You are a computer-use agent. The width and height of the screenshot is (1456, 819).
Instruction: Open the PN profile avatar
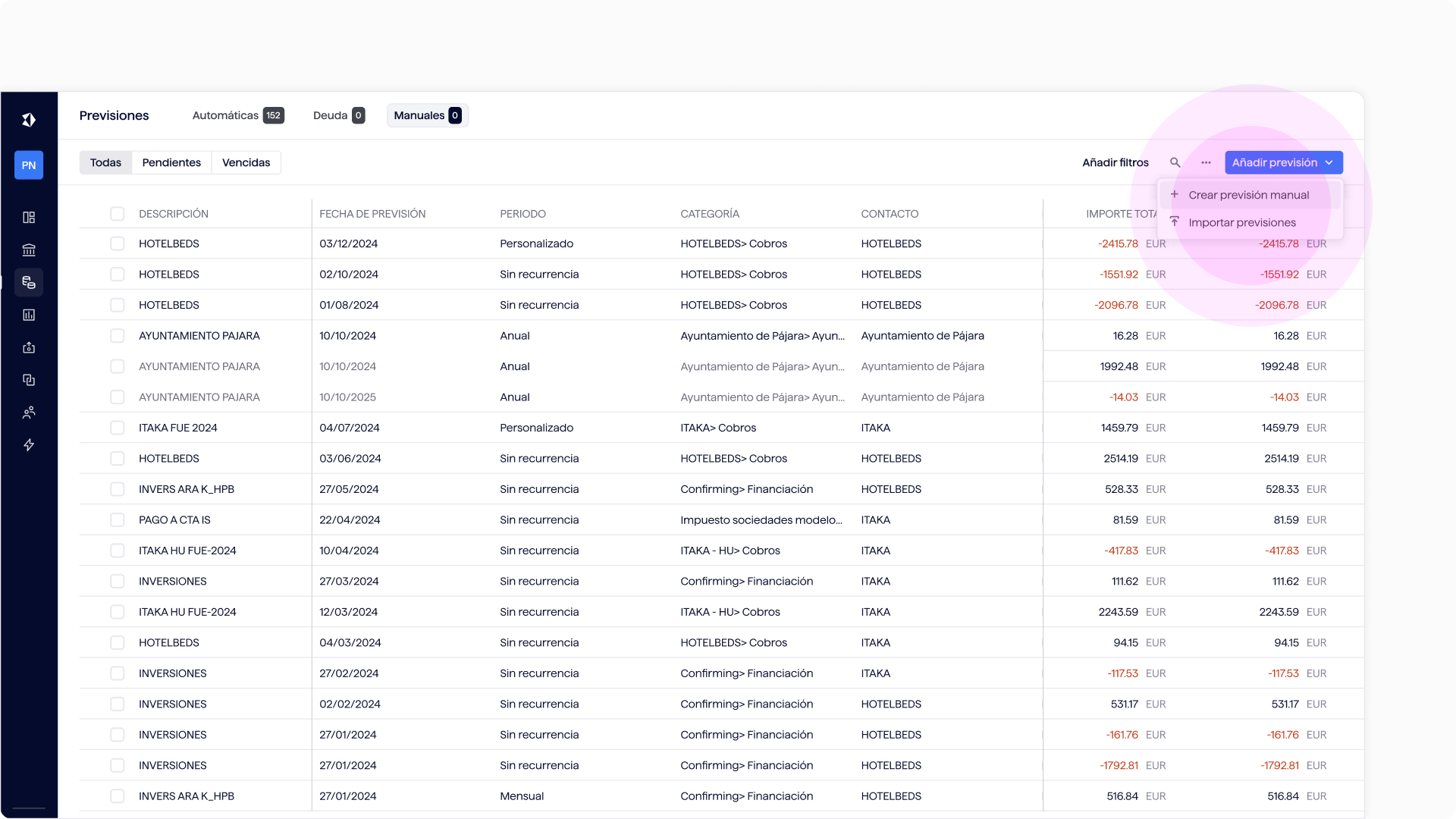[x=29, y=165]
